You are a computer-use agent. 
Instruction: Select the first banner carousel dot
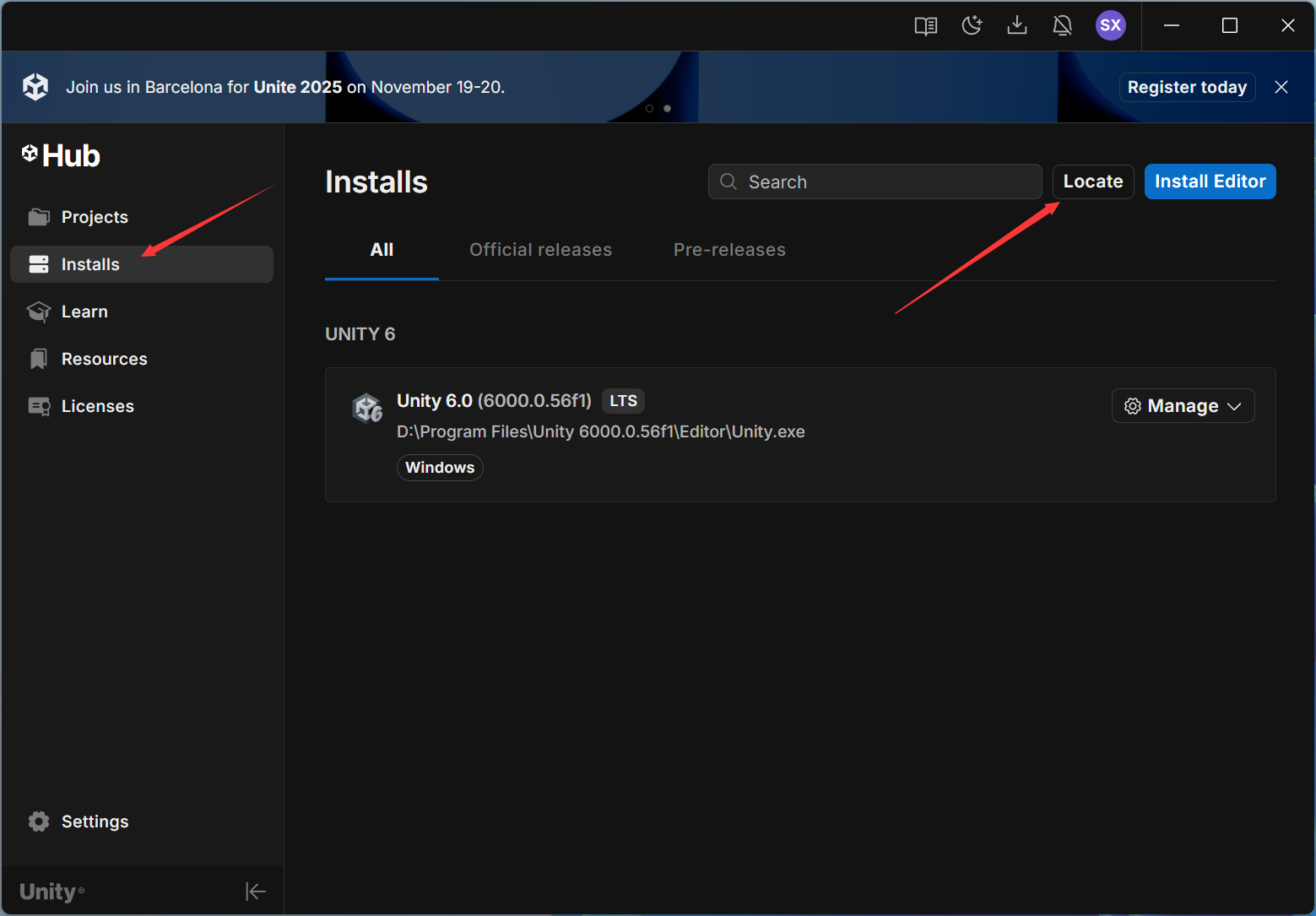point(649,108)
